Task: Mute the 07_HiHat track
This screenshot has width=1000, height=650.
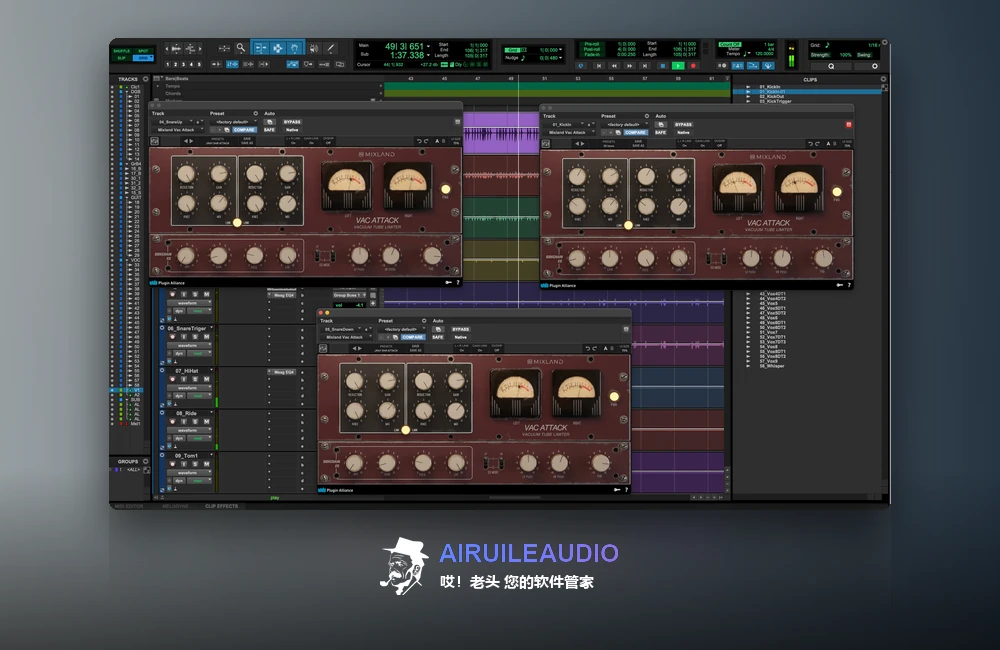Action: click(x=206, y=379)
